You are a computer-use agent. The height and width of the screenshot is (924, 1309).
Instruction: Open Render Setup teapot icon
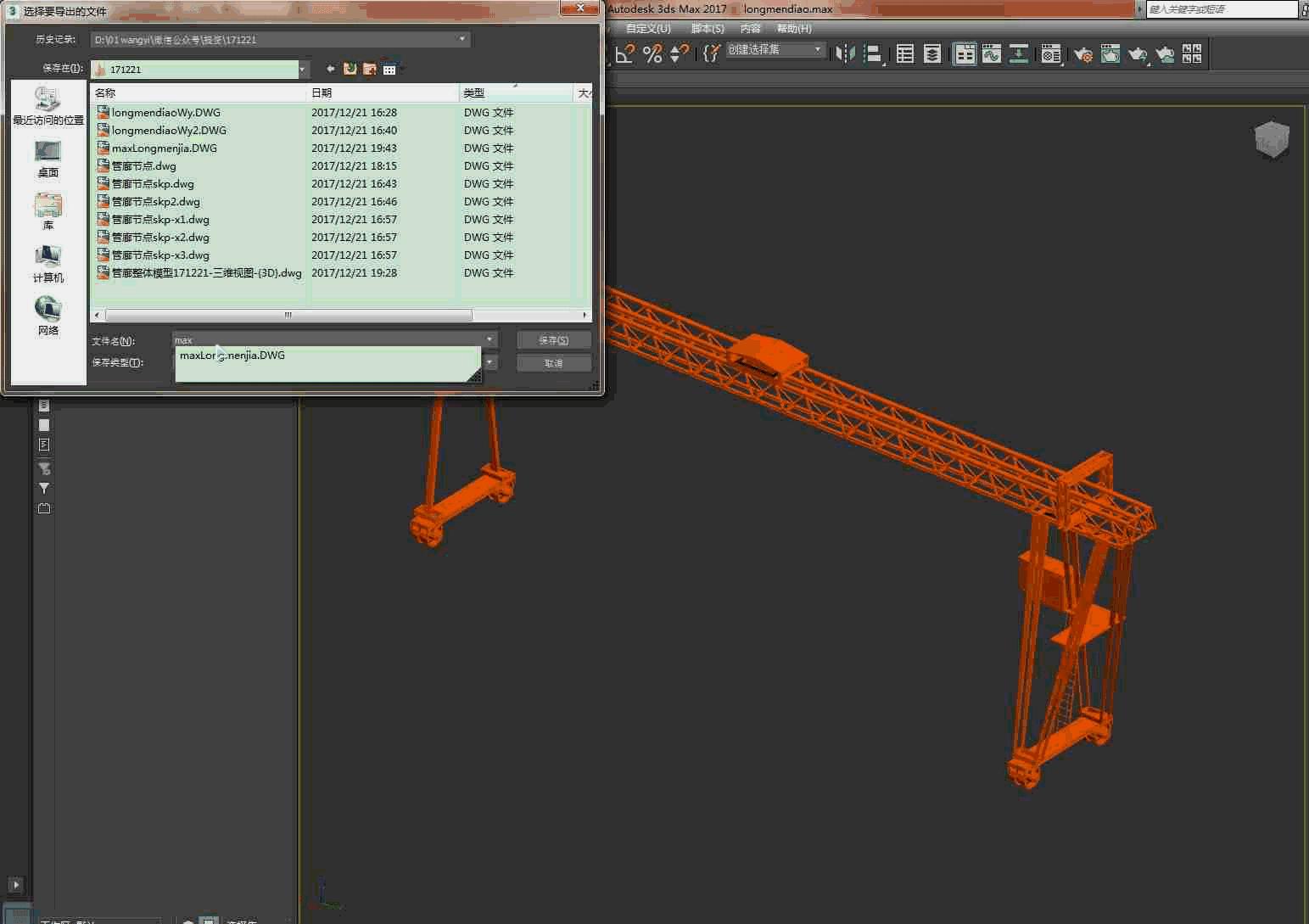click(1083, 54)
